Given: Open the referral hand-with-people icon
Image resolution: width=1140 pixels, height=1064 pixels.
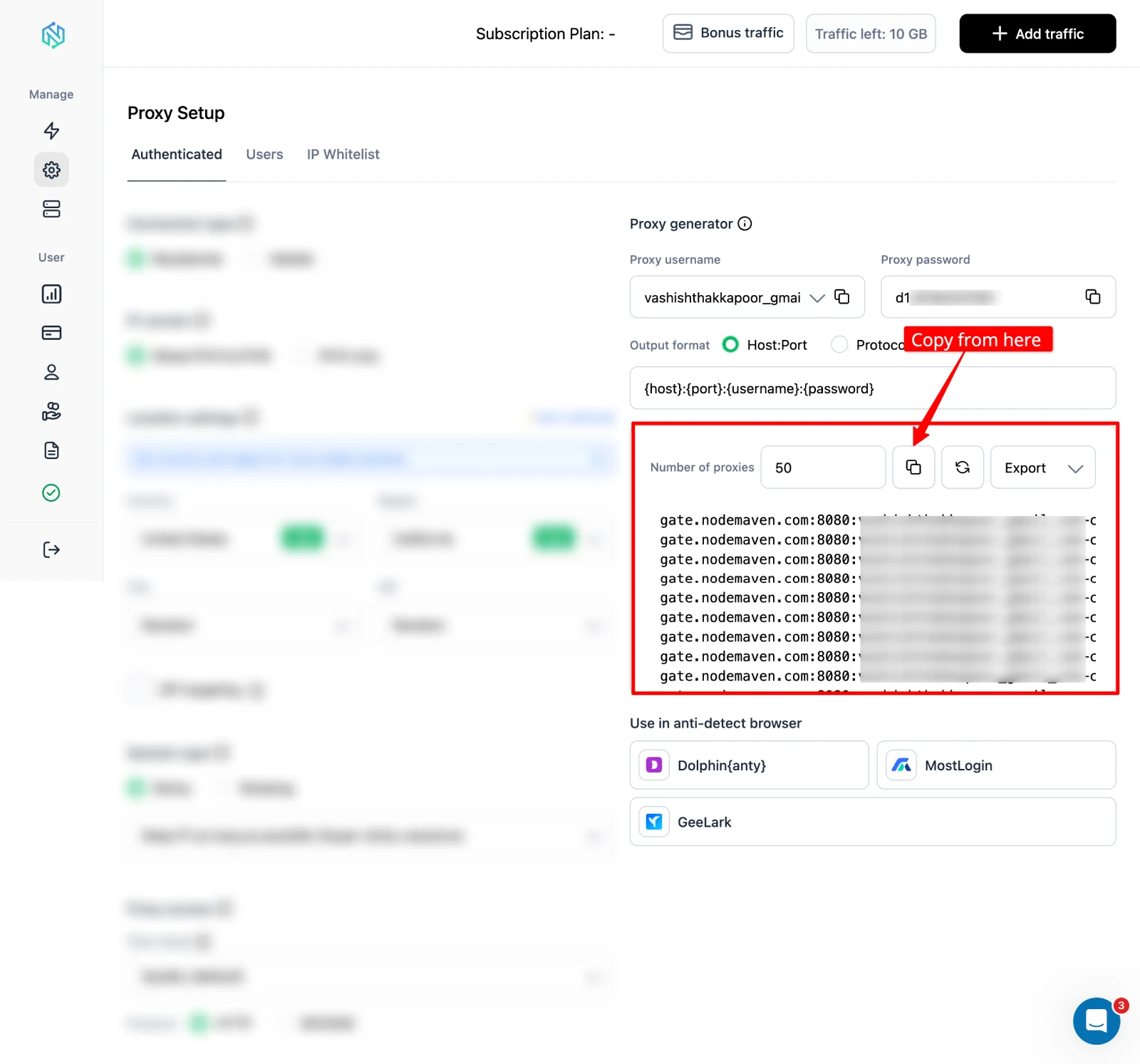Looking at the screenshot, I should [51, 411].
